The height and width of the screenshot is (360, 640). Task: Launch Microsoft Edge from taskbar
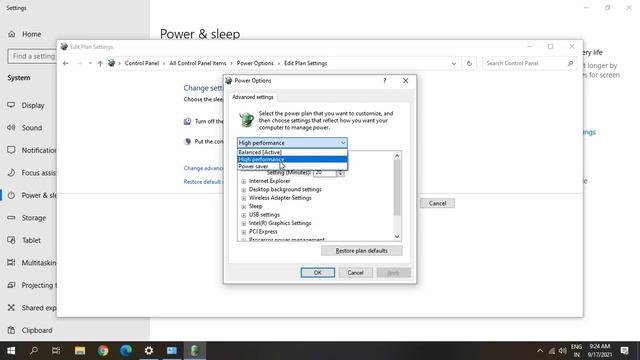126,351
